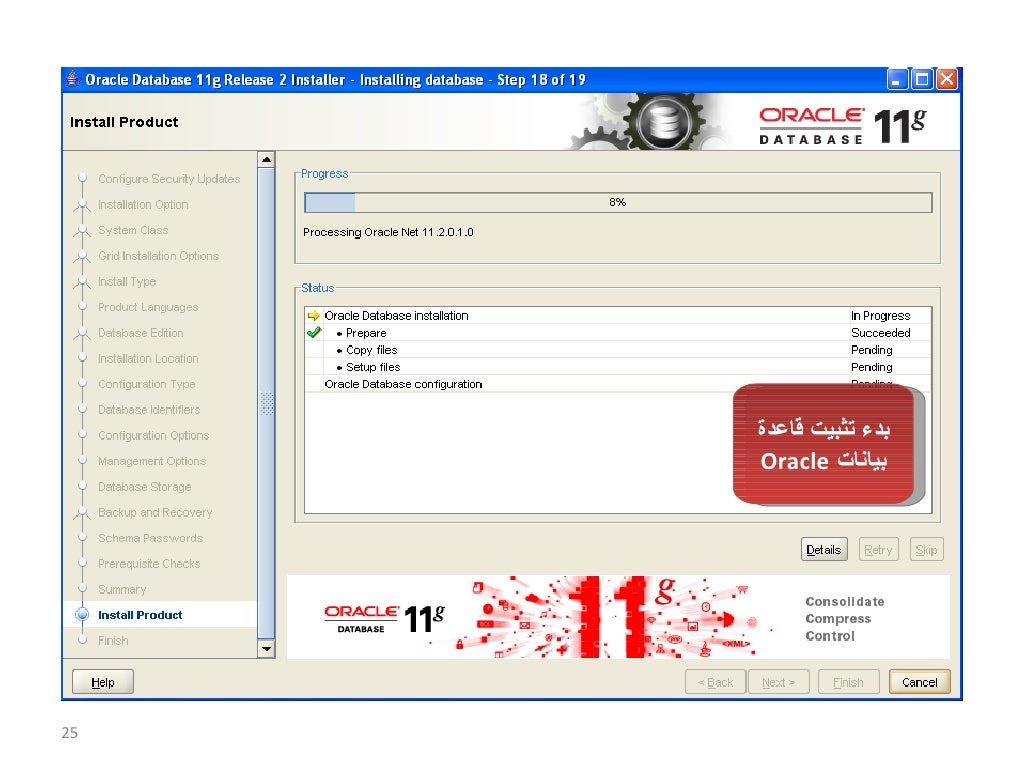The image size is (1024, 768).
Task: Select Configuration Options step
Action: tap(153, 435)
